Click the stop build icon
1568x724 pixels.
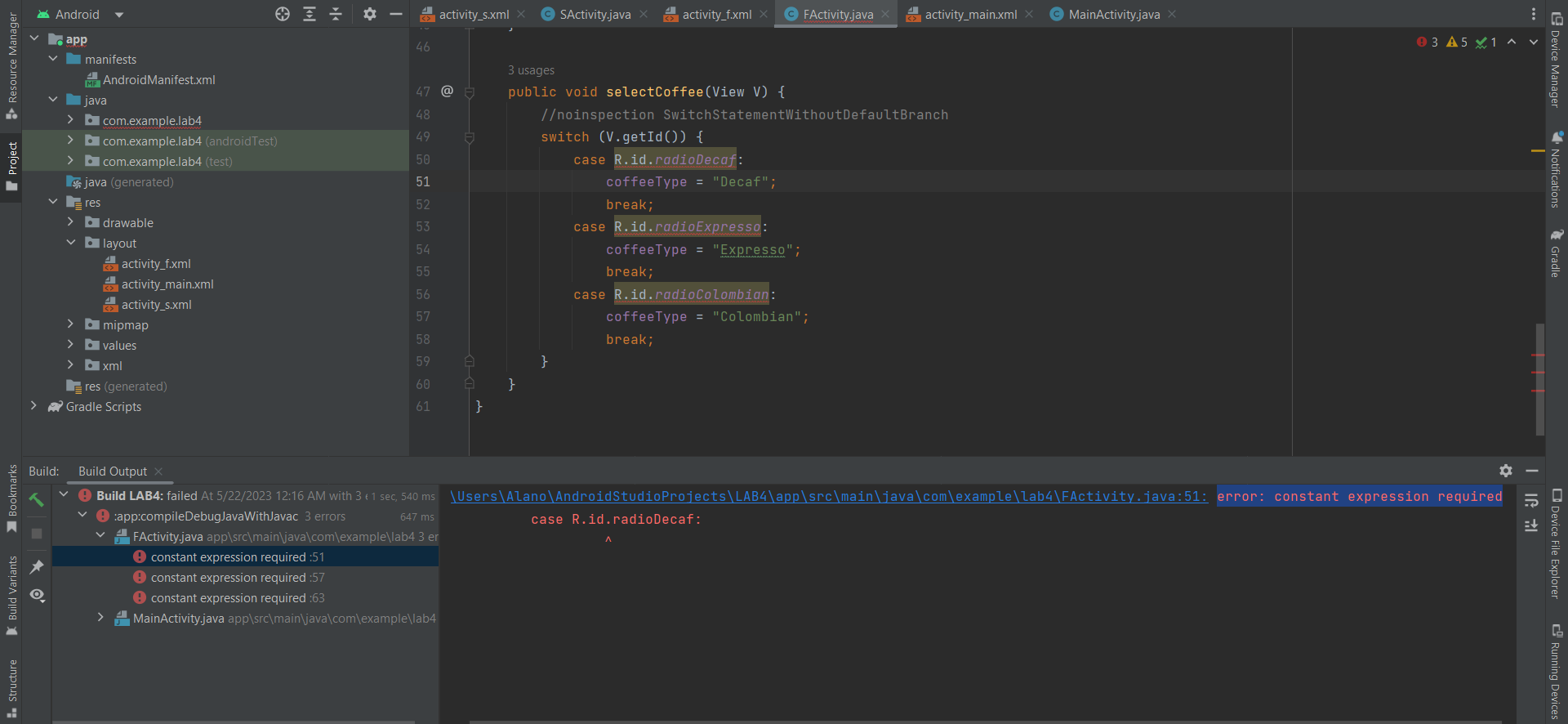click(x=37, y=534)
